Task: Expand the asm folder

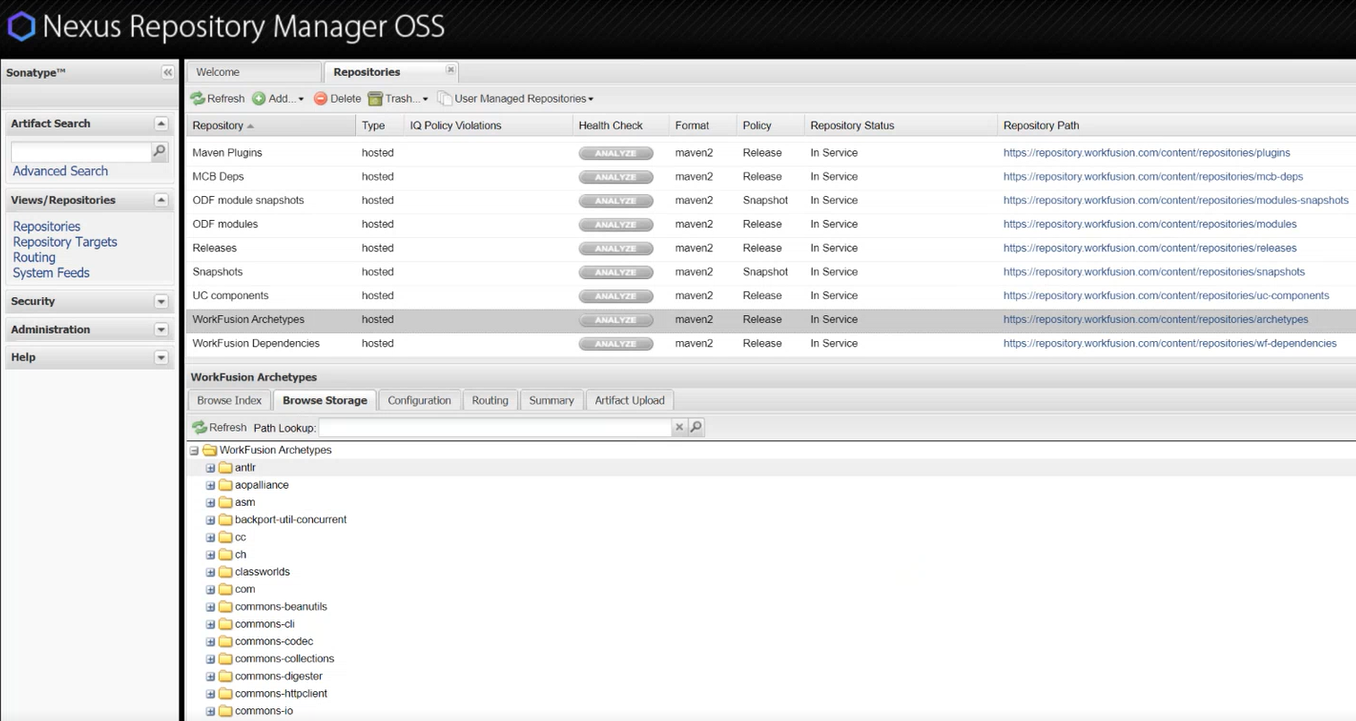Action: (x=210, y=502)
